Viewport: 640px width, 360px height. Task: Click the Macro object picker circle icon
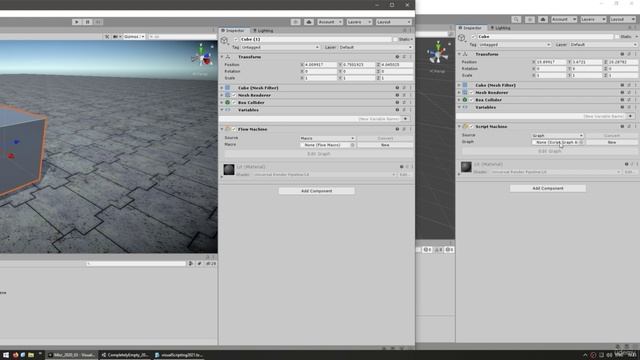[353, 145]
